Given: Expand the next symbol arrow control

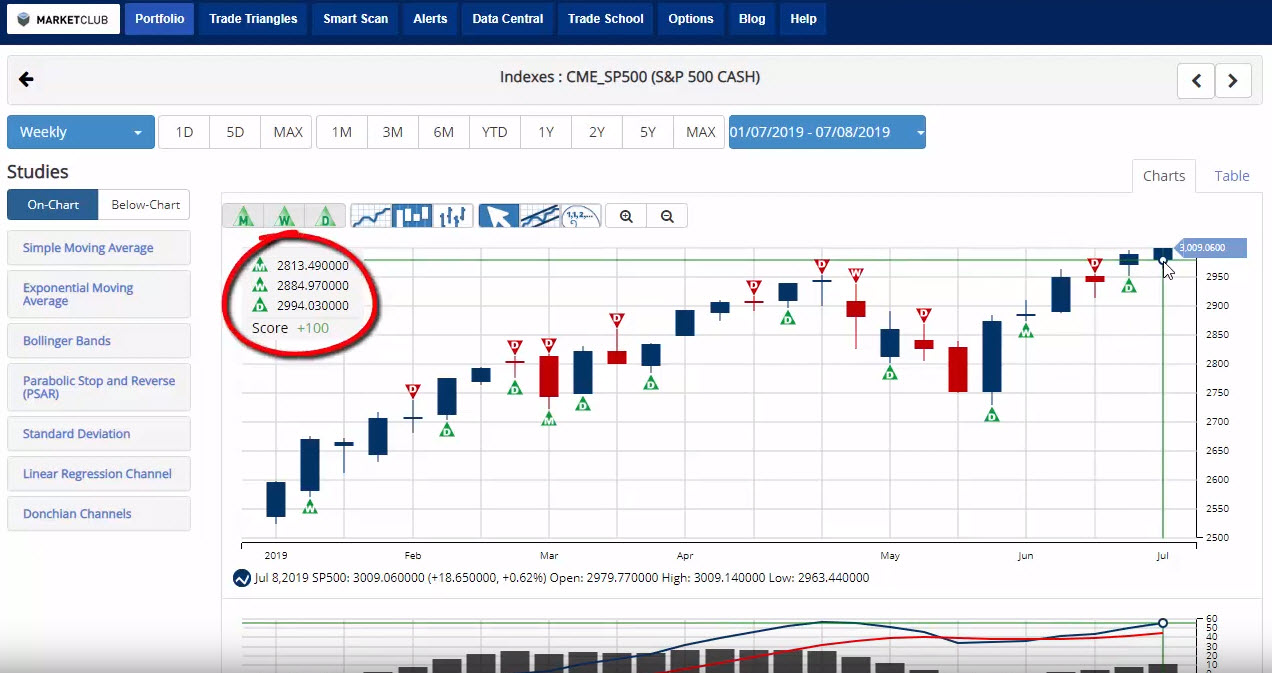Looking at the screenshot, I should click(x=1233, y=80).
